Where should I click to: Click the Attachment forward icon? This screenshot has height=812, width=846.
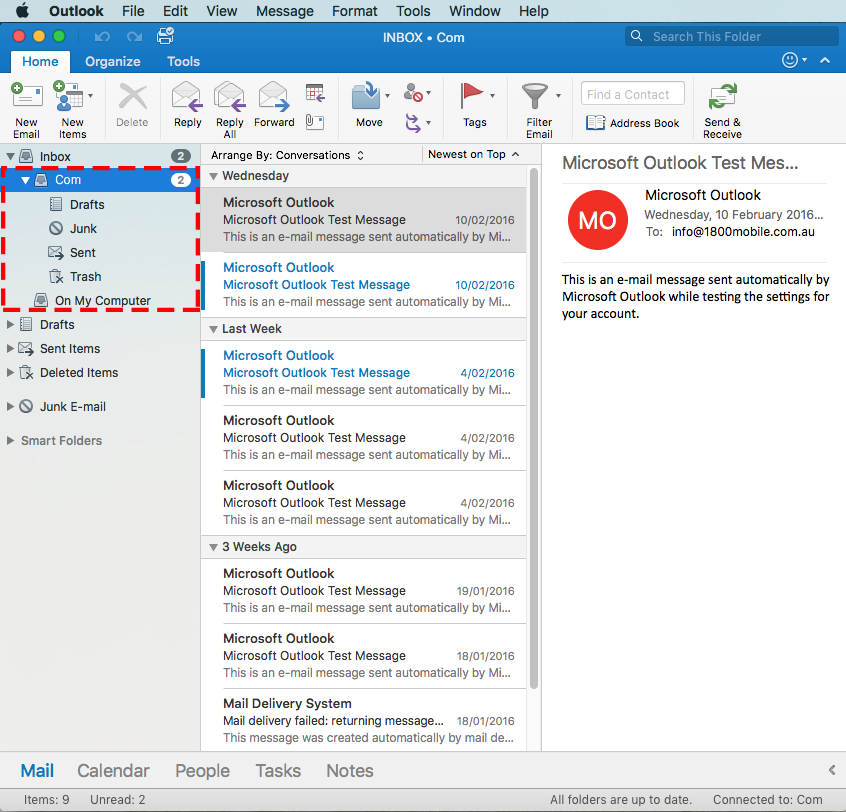pyautogui.click(x=315, y=122)
